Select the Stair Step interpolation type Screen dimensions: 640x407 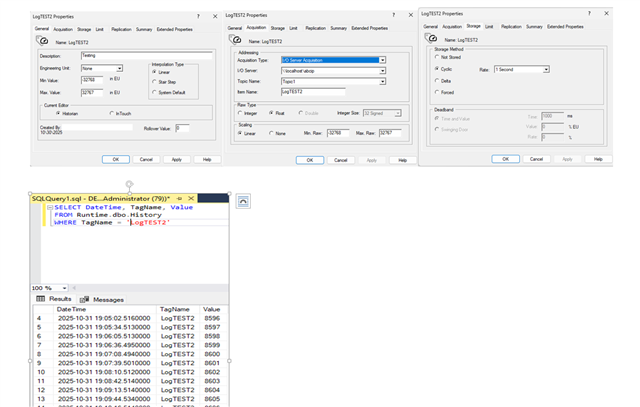(156, 83)
